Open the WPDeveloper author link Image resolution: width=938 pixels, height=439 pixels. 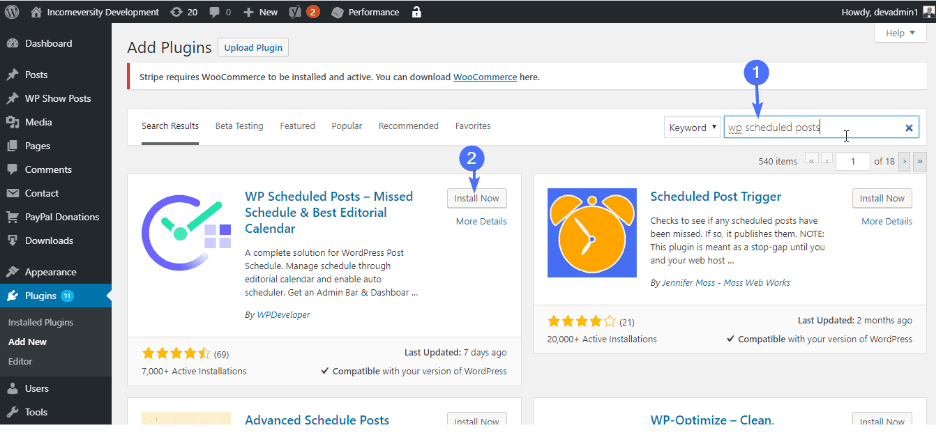pos(284,315)
